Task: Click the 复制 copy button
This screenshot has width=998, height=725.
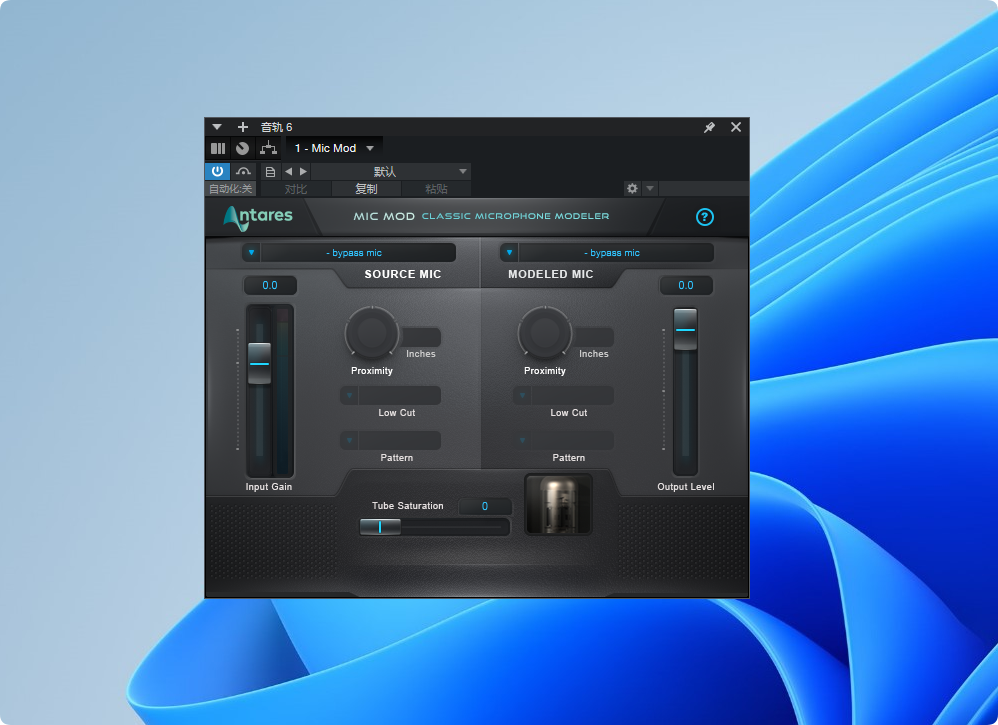Action: (x=366, y=189)
